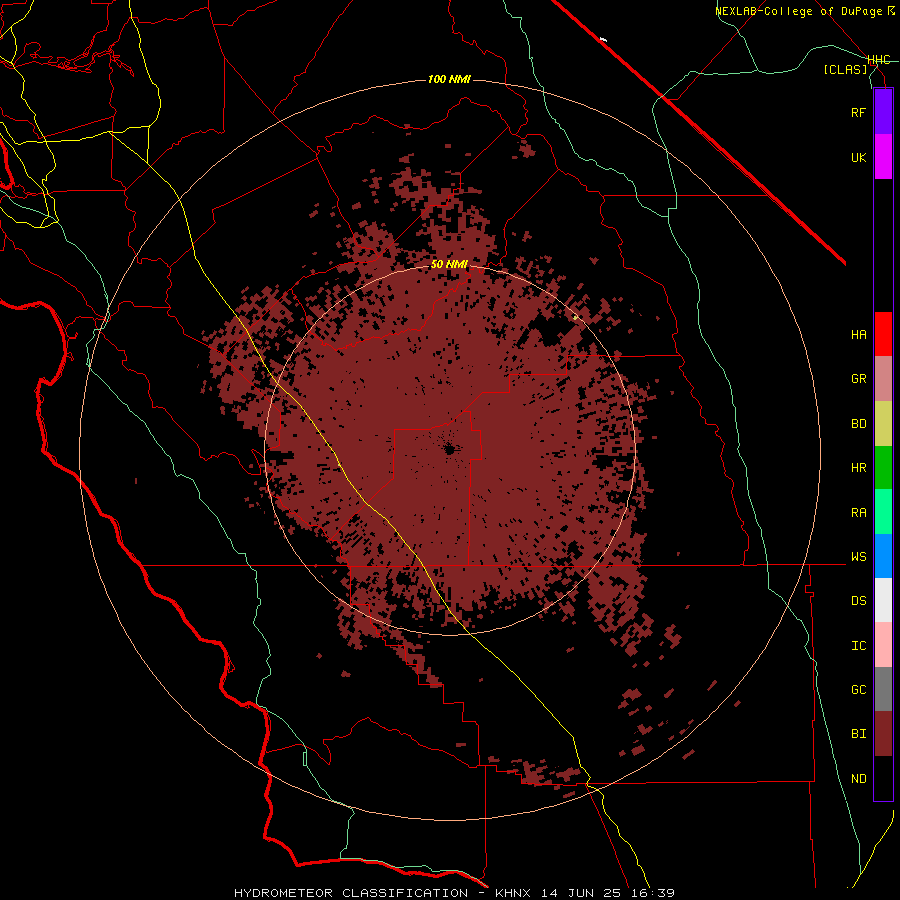This screenshot has width=900, height=900.
Task: Select the mint RA legend swatch
Action: coord(883,512)
